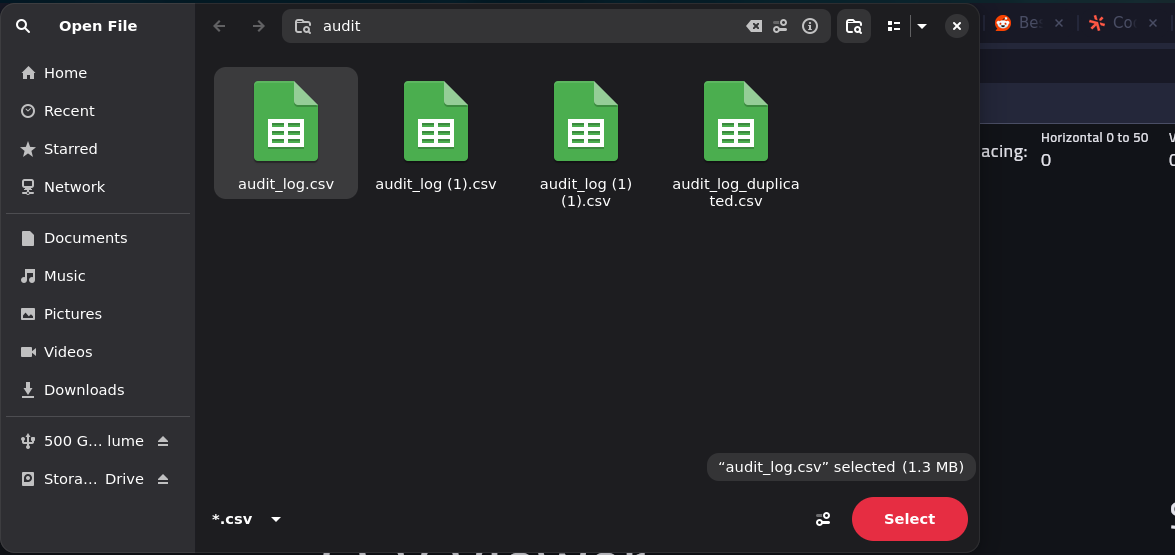Go forward with the right arrow
This screenshot has width=1175, height=555.
tap(259, 26)
